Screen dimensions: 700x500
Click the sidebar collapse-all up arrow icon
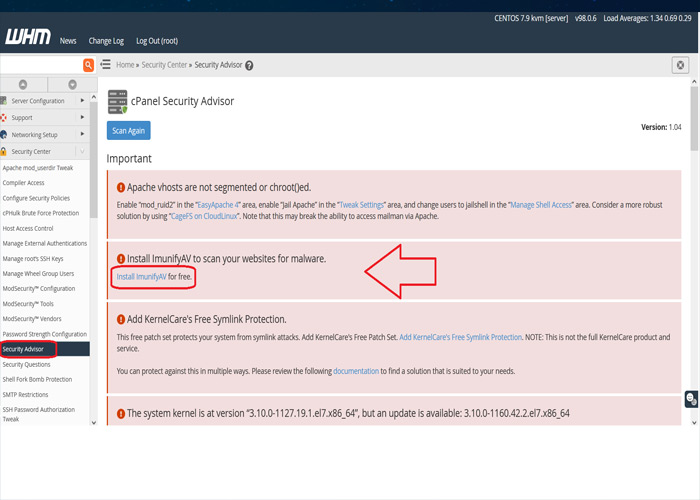(x=22, y=85)
